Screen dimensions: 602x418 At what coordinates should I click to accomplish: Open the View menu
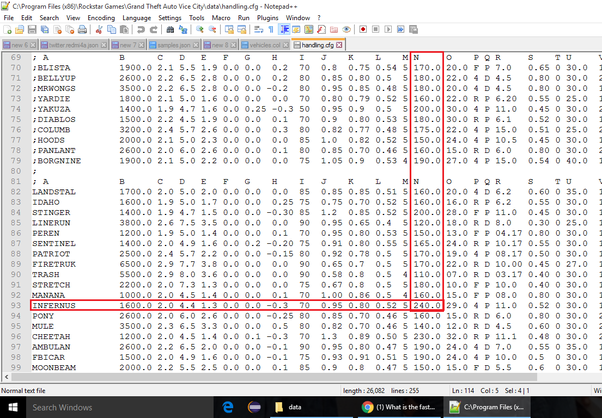(73, 18)
